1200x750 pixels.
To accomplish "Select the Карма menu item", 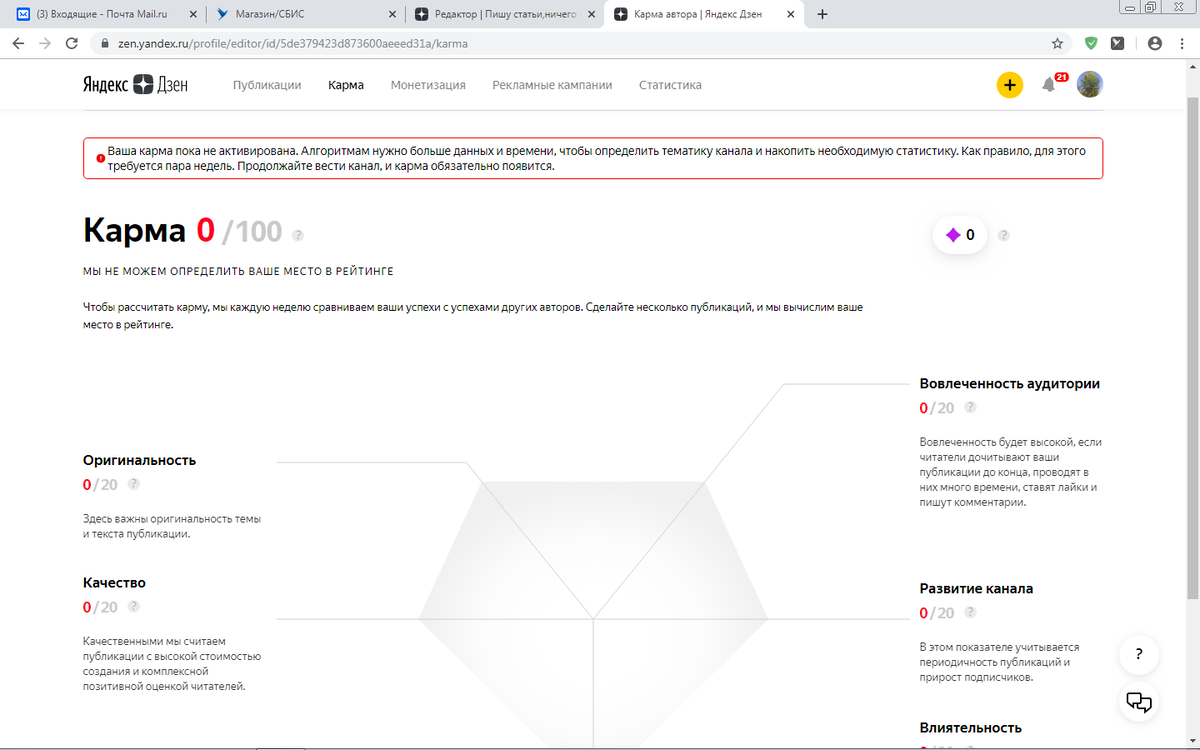I will [x=346, y=85].
